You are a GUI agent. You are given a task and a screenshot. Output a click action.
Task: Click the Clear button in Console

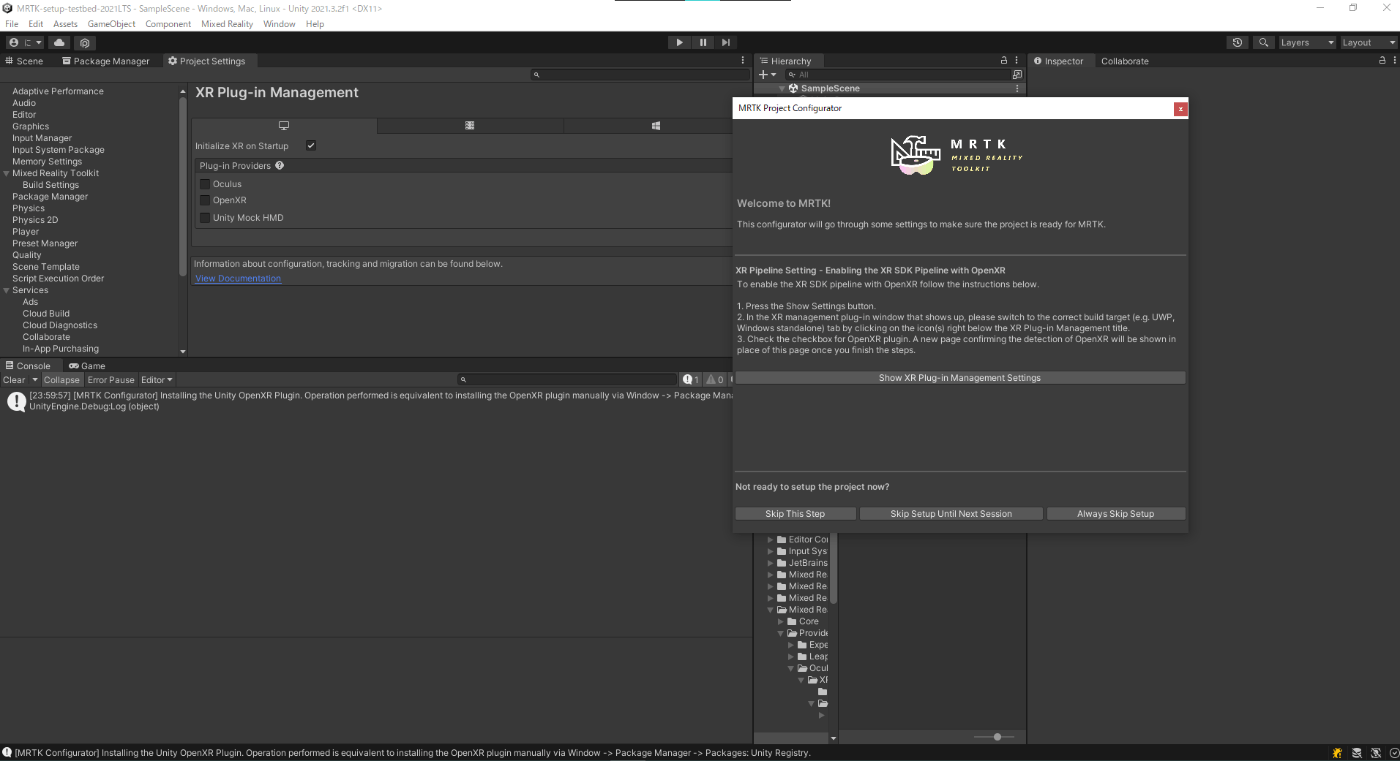[14, 380]
